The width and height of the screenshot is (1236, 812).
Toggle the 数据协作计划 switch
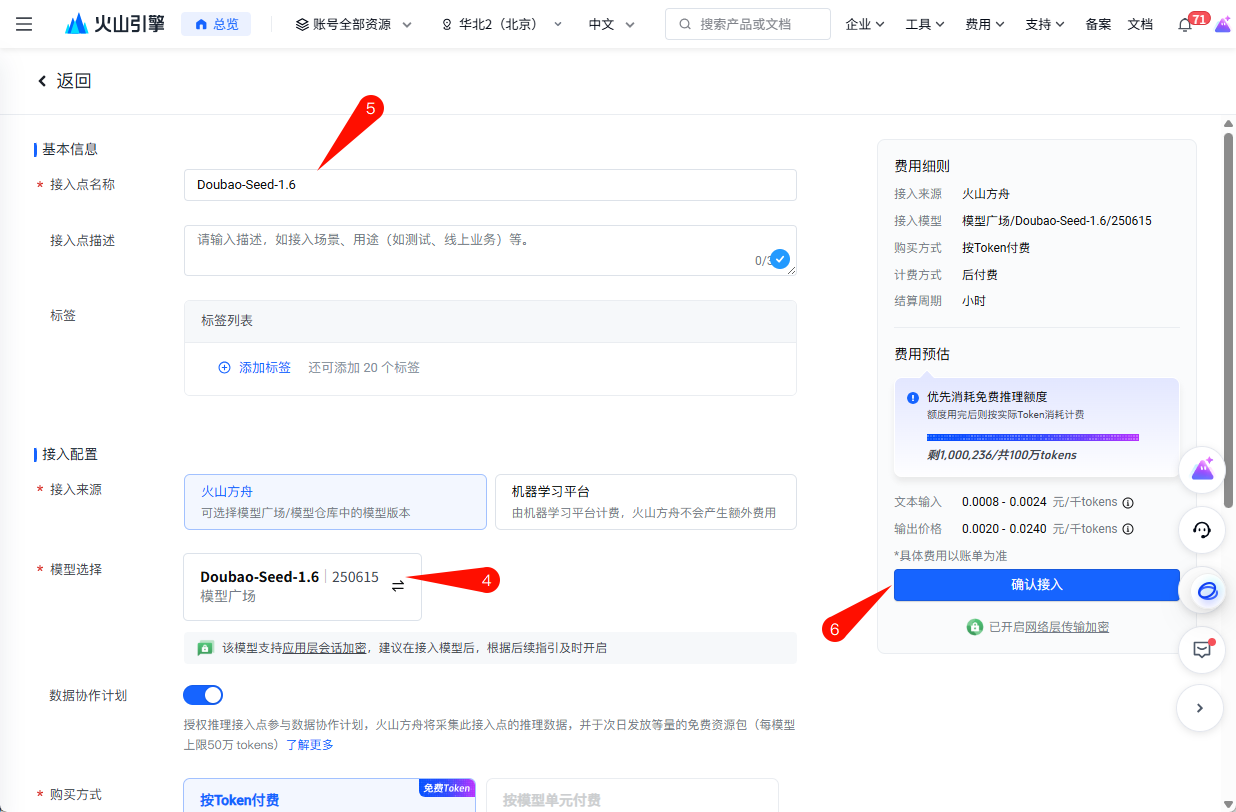tap(203, 695)
